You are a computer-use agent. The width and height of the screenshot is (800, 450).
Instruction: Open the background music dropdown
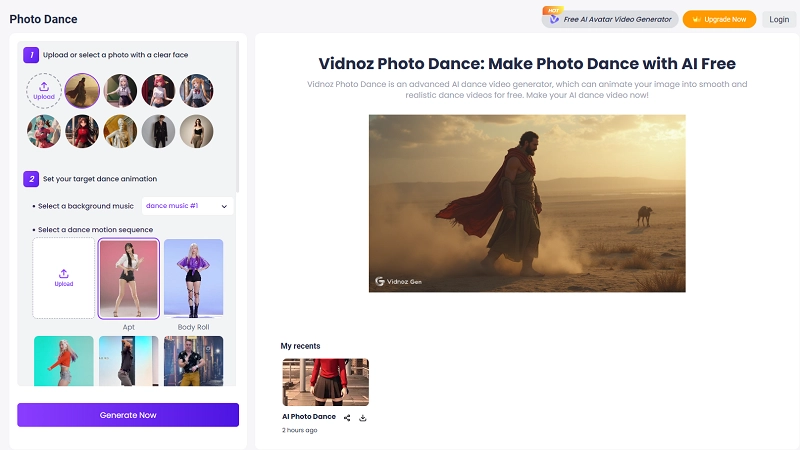coord(187,206)
